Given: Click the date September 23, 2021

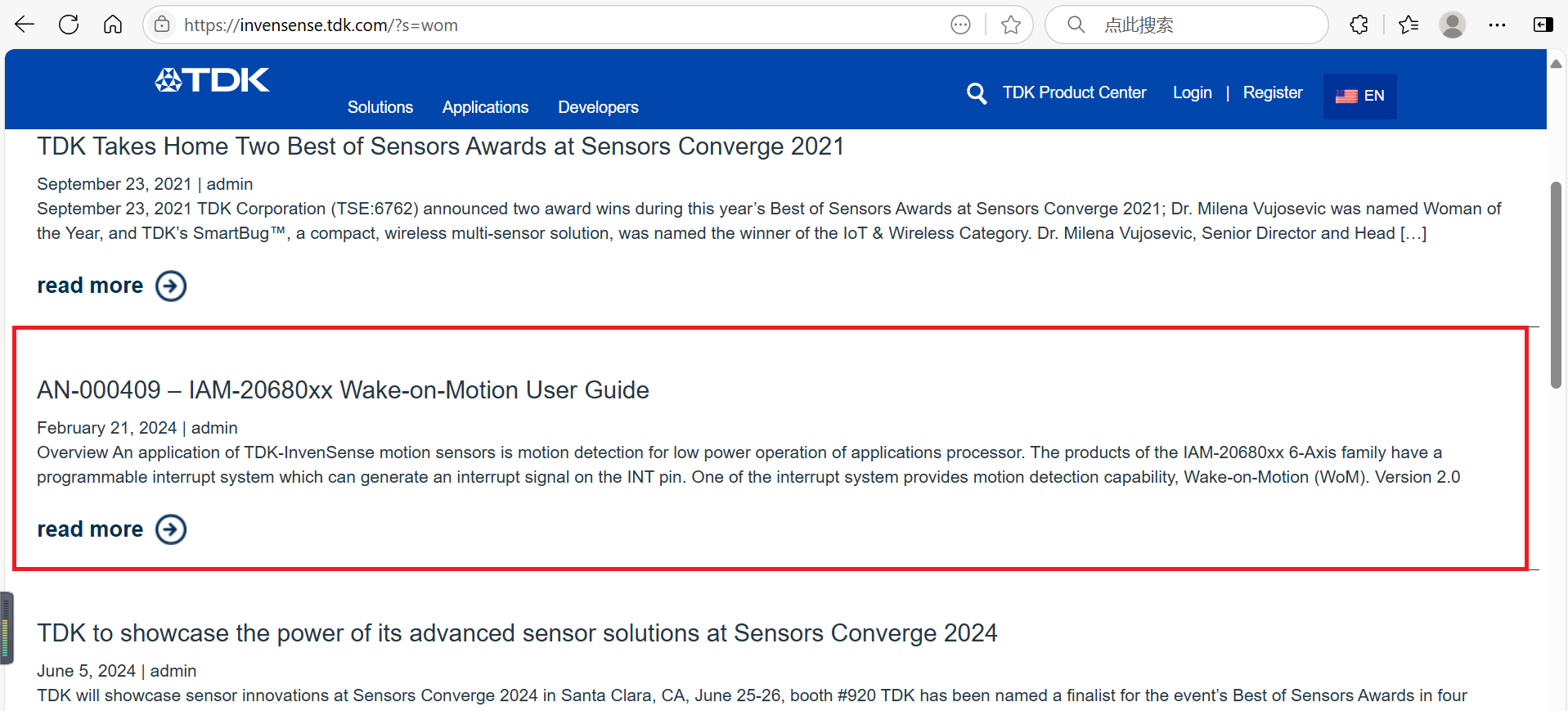Looking at the screenshot, I should [114, 184].
